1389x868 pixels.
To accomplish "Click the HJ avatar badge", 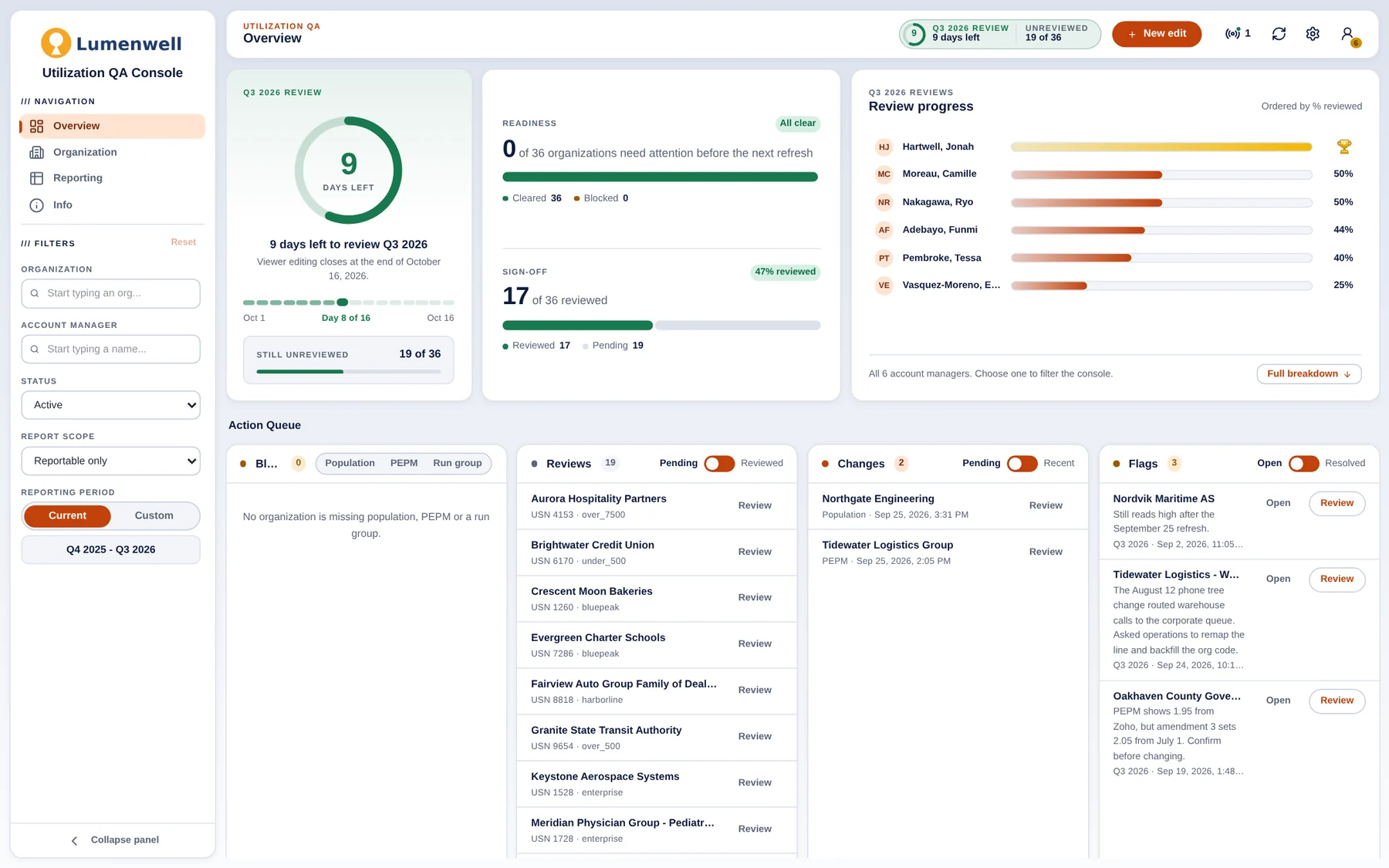I will pos(884,147).
